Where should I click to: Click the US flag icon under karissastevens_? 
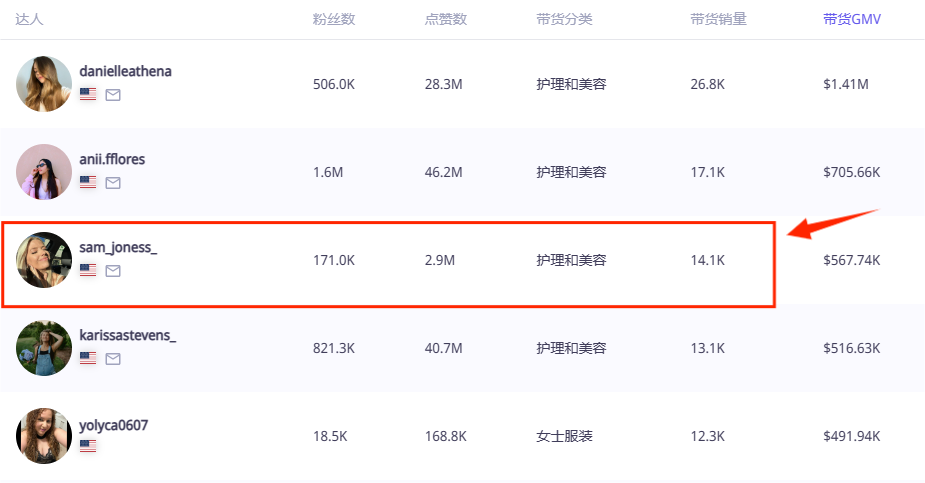click(x=88, y=358)
